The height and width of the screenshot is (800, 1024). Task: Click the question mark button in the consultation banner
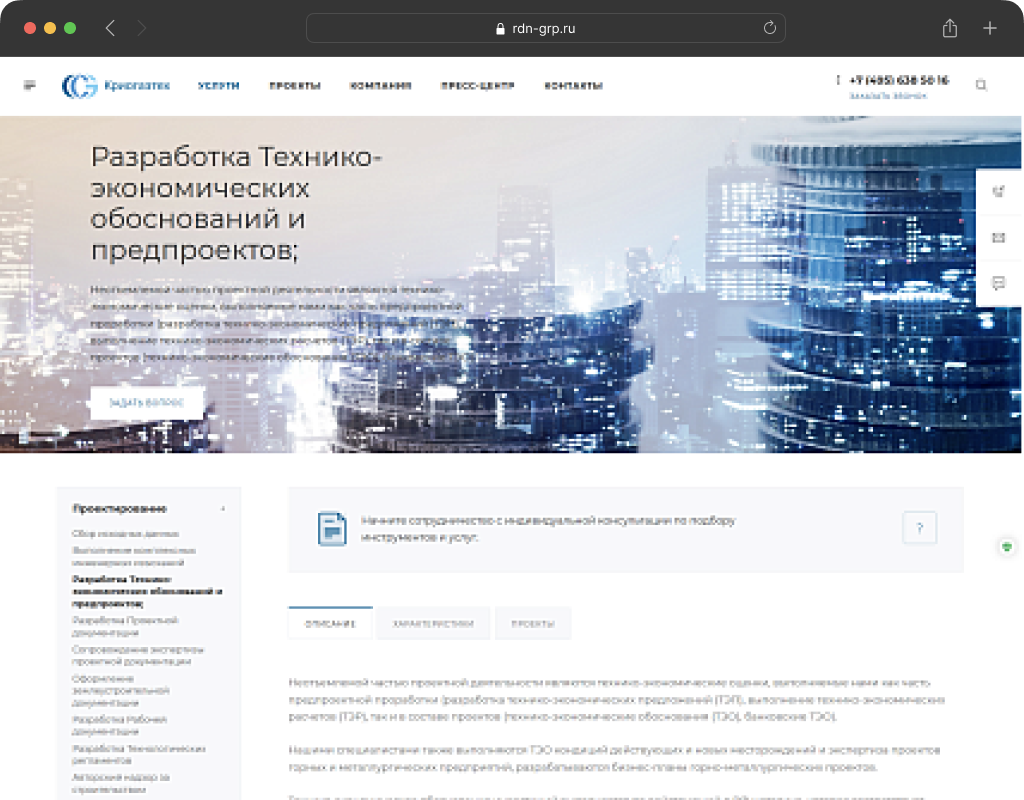tap(919, 528)
